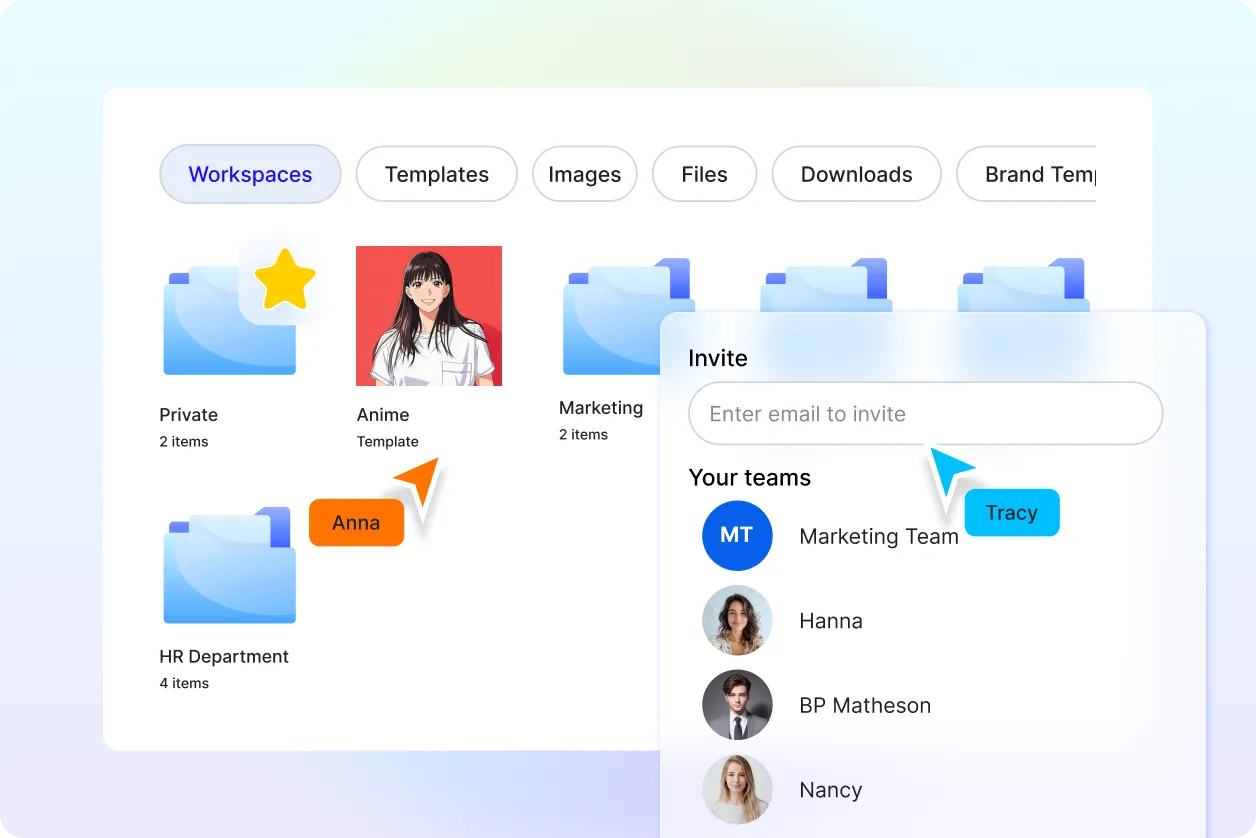Click Nancy's profile avatar
Viewport: 1256px width, 838px height.
(x=737, y=789)
